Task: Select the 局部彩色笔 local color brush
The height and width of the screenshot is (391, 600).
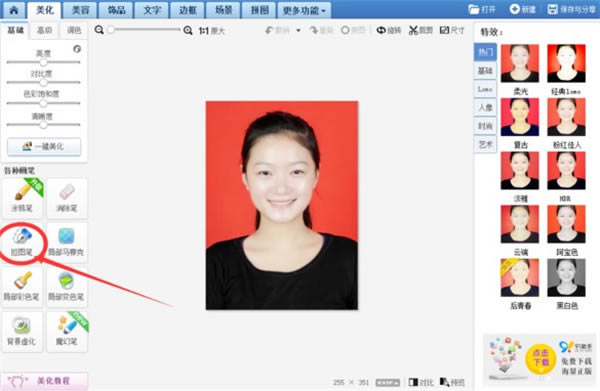Action: tap(22, 287)
